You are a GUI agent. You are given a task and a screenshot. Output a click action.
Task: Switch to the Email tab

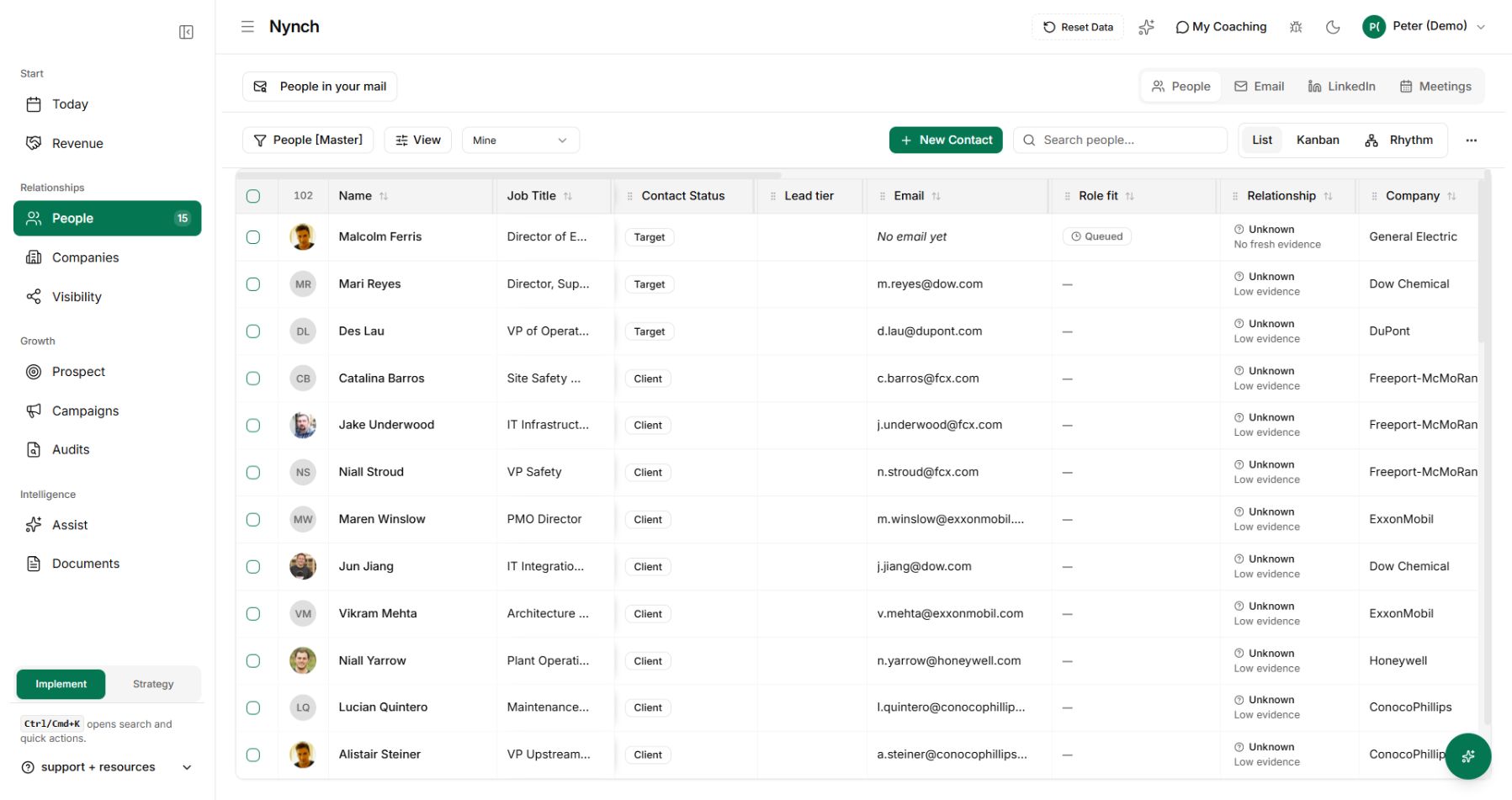pyautogui.click(x=1260, y=87)
